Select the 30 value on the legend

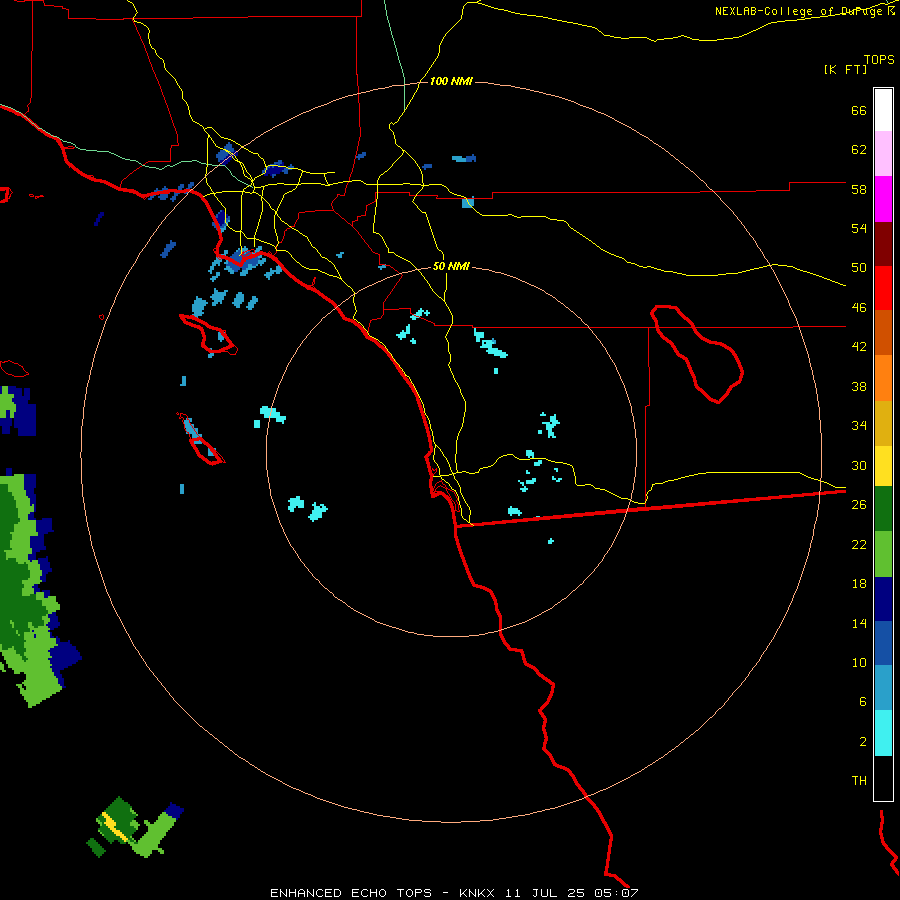pos(859,465)
